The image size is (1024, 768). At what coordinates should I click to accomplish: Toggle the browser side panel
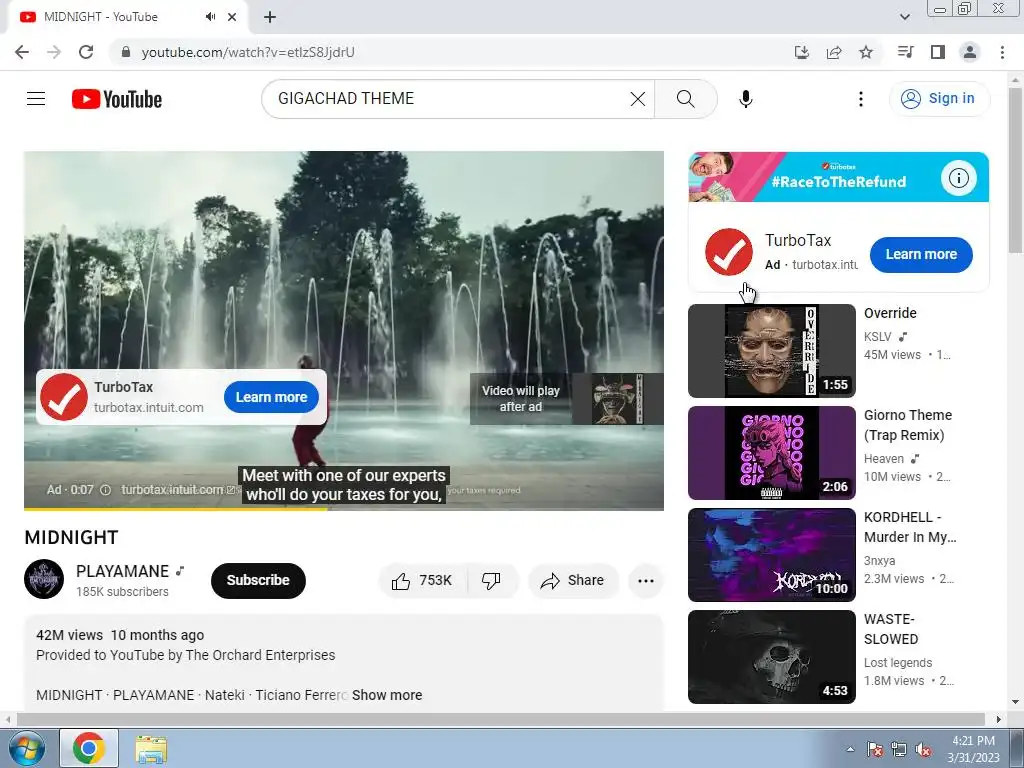938,52
